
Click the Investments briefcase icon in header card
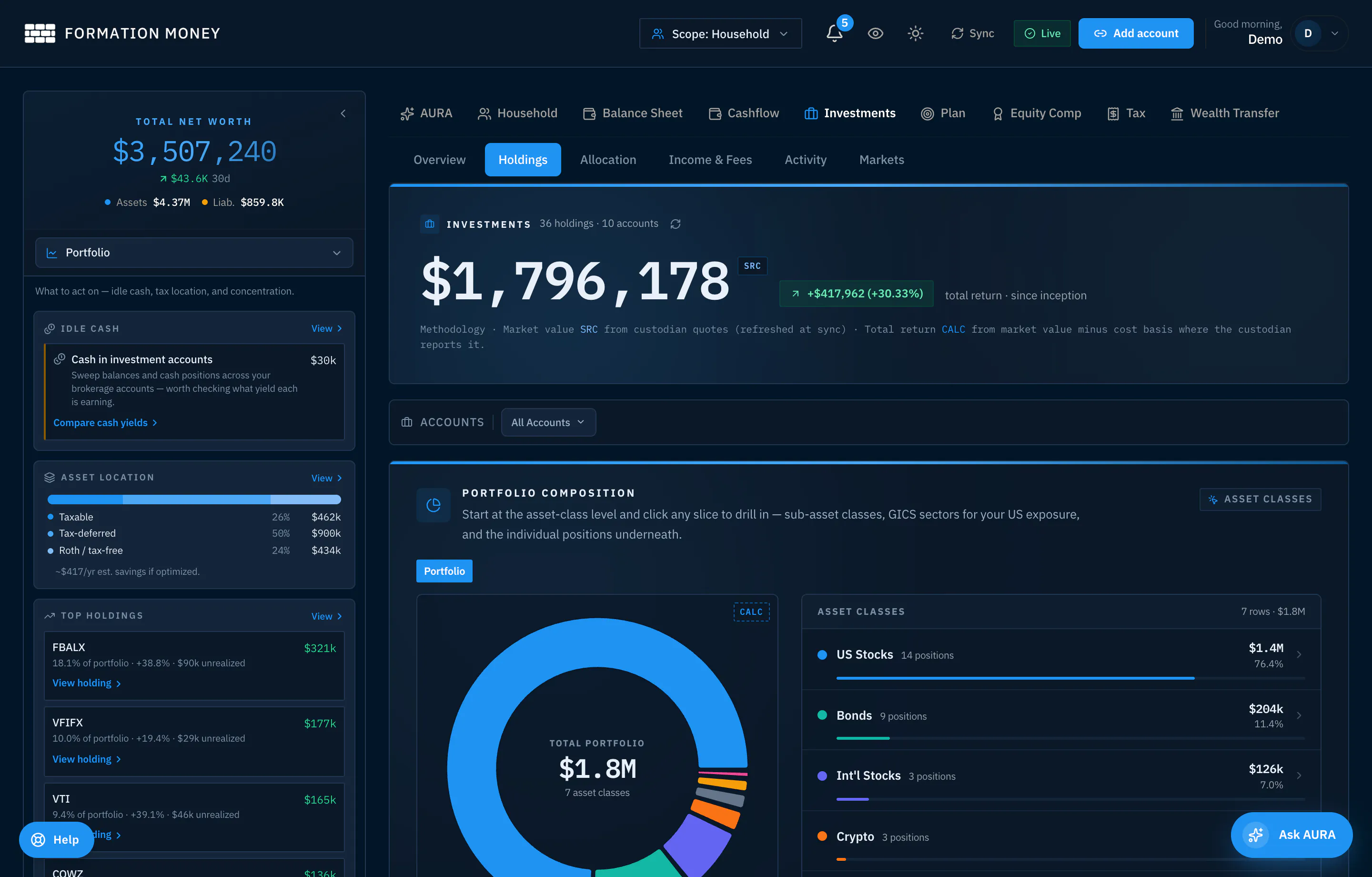(430, 224)
